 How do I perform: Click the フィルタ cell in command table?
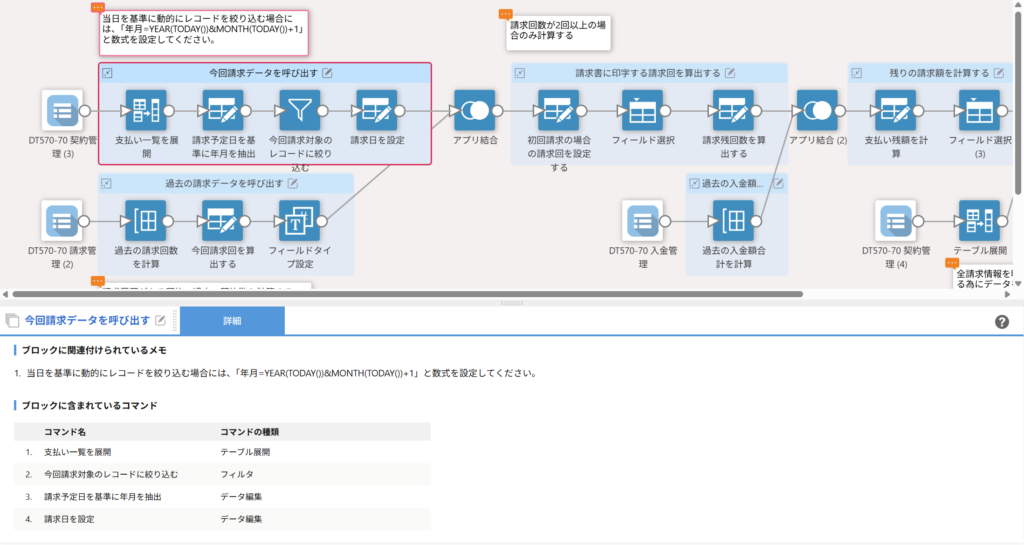click(237, 475)
